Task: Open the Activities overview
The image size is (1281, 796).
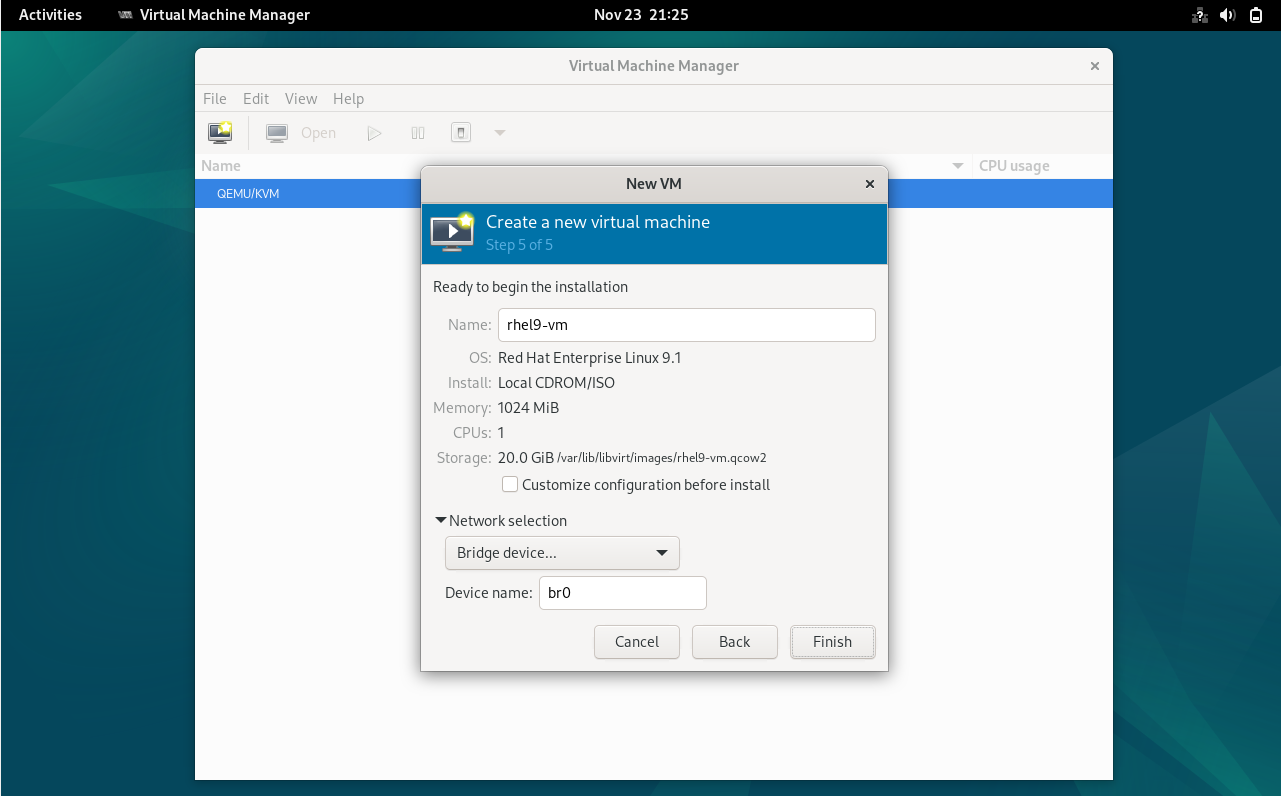Action: tap(51, 15)
